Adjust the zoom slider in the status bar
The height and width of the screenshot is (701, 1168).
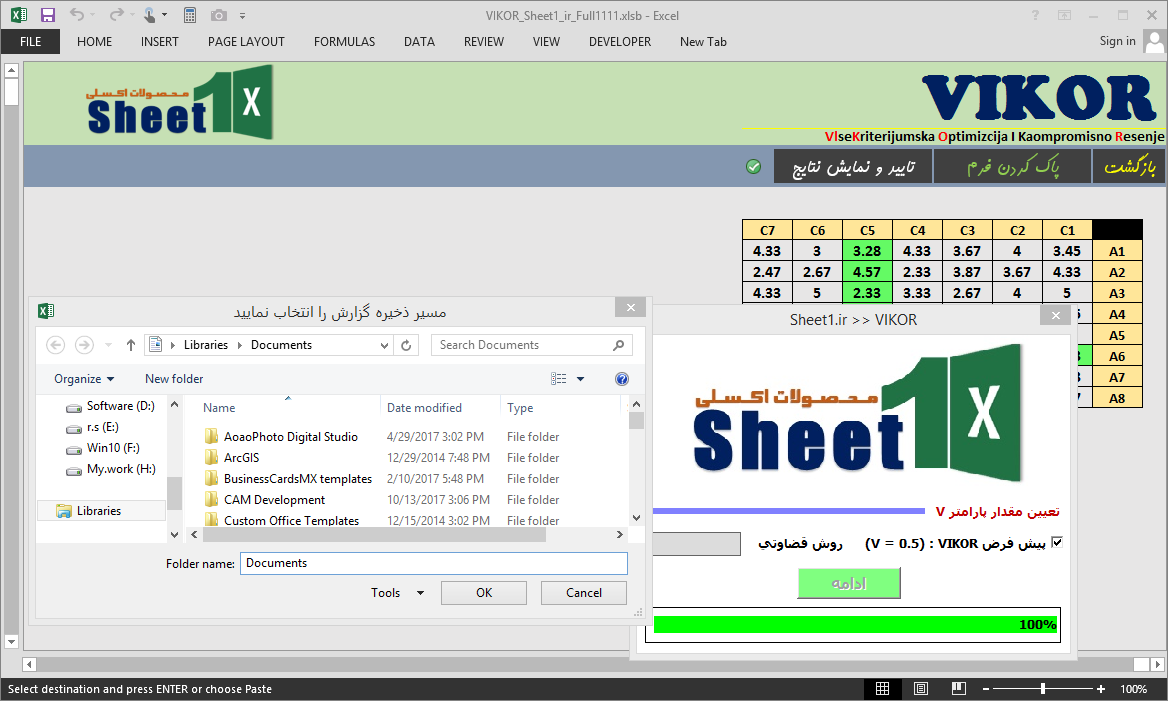(x=1042, y=688)
